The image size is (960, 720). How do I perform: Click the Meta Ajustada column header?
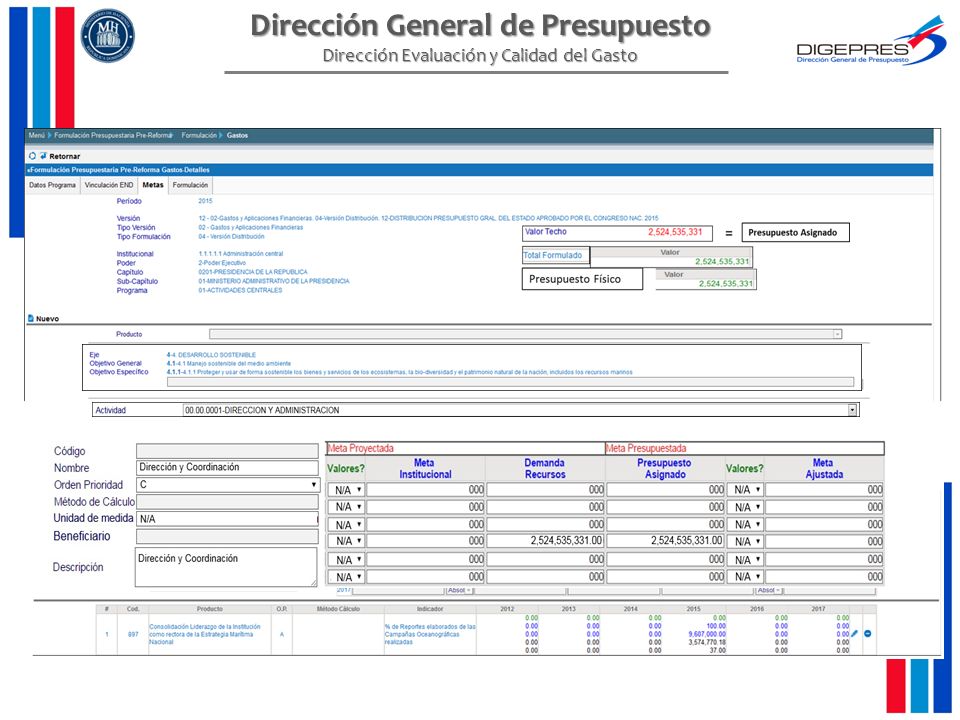pos(823,469)
